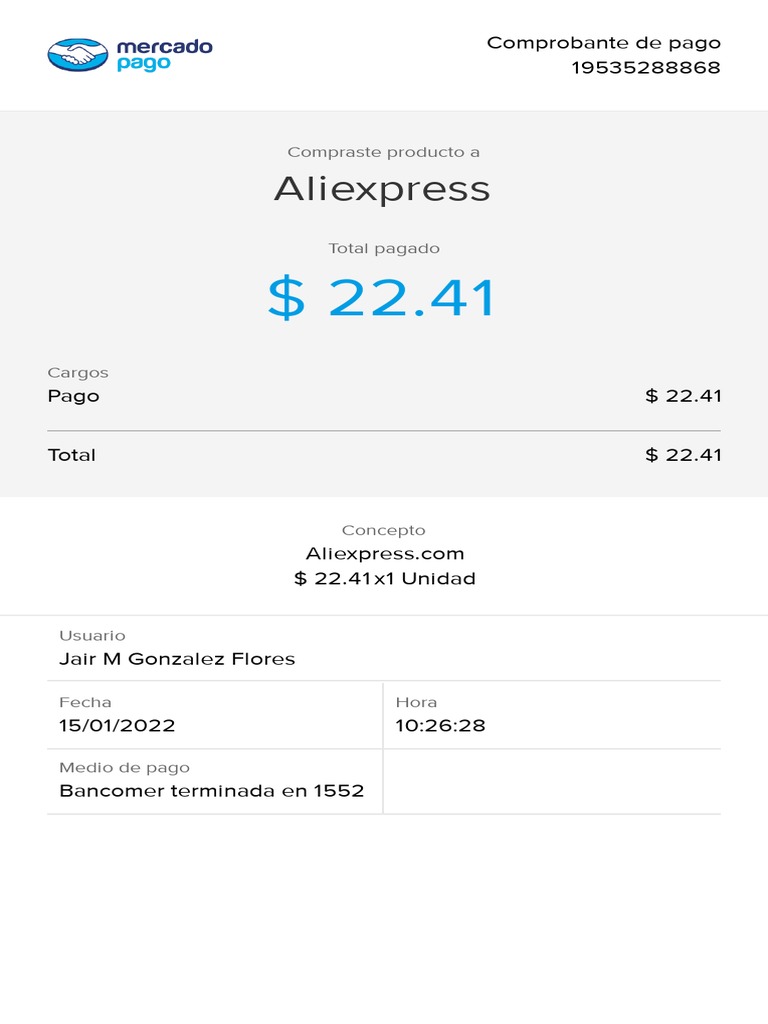Click the Pago row $ 22.41 amount
The height and width of the screenshot is (1024, 768).
(x=683, y=396)
